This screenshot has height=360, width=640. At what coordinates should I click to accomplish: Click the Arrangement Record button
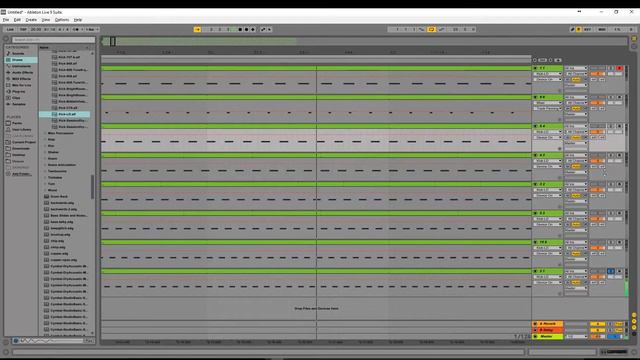[x=247, y=29]
